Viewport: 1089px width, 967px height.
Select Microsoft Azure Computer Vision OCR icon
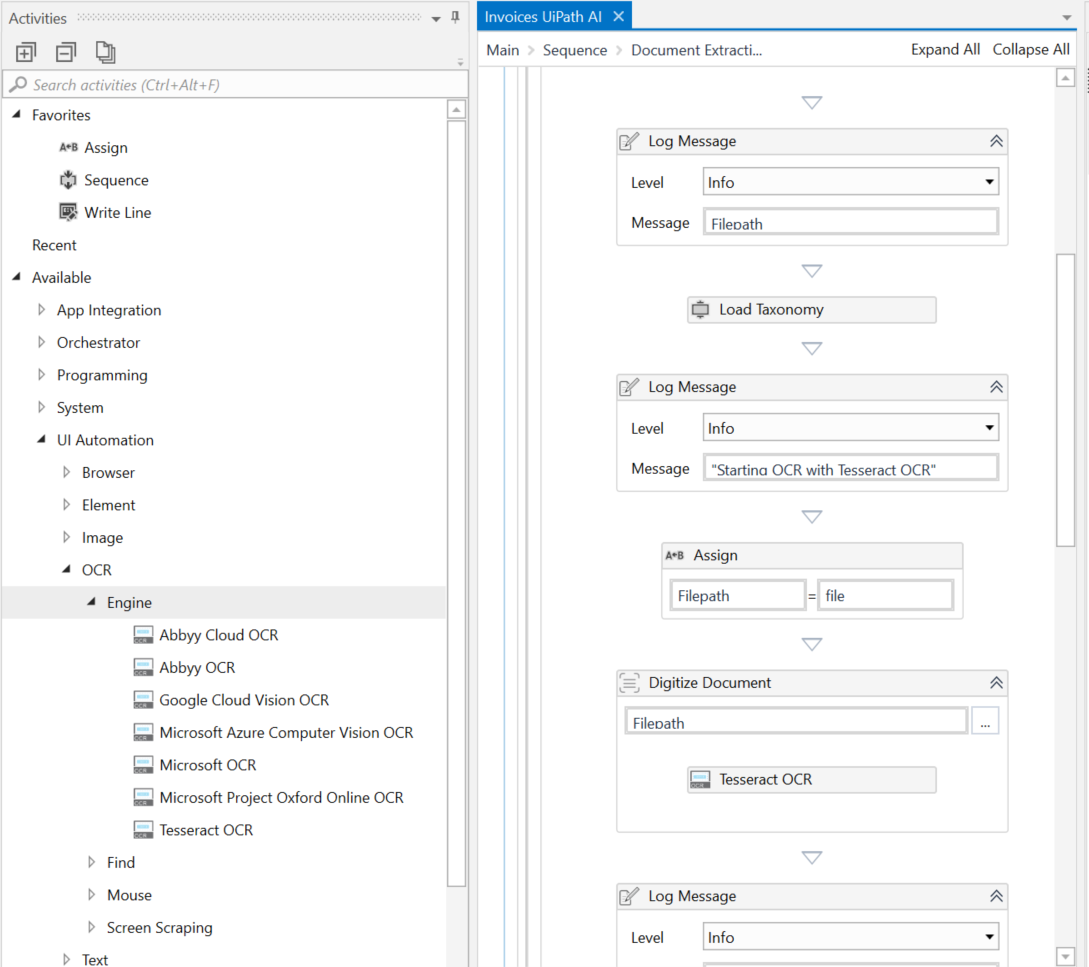point(143,732)
